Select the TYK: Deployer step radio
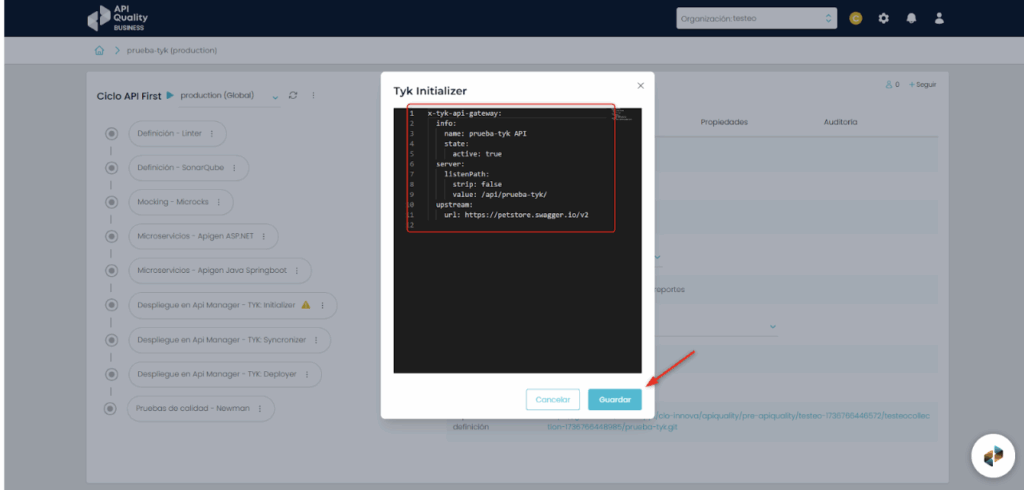 [x=112, y=374]
